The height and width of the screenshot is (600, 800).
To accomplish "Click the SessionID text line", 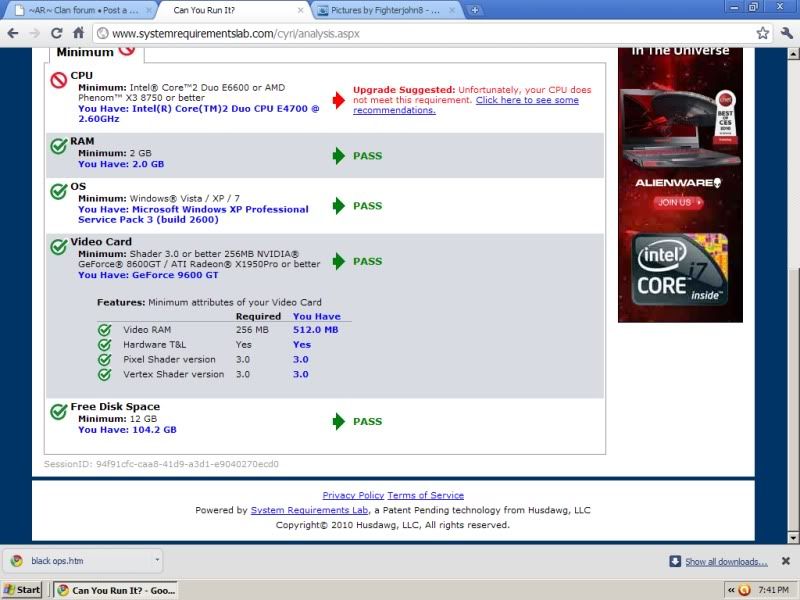I will (161, 464).
